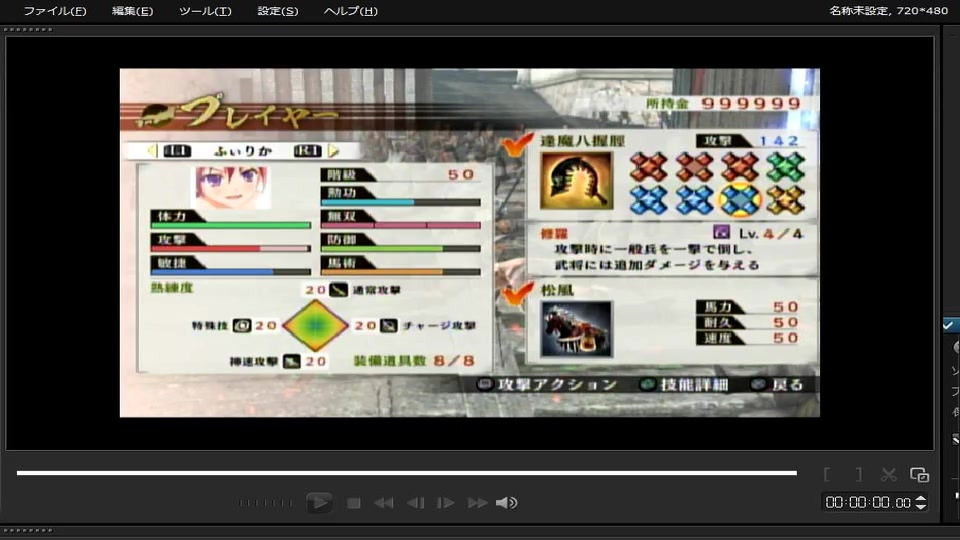Increase timecode with the up arrow
The width and height of the screenshot is (960, 540).
tap(920, 498)
